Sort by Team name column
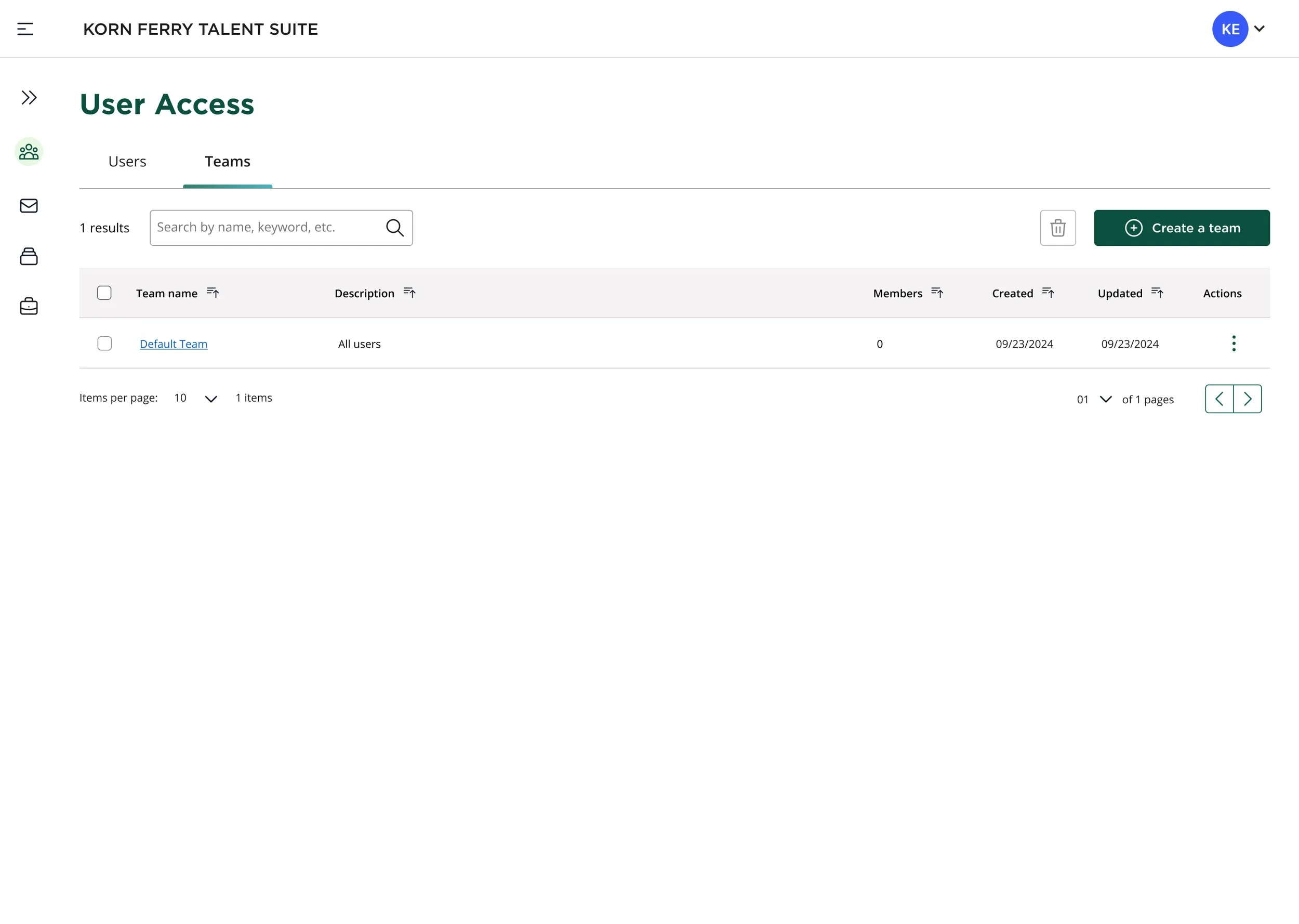This screenshot has height=924, width=1299. click(213, 293)
